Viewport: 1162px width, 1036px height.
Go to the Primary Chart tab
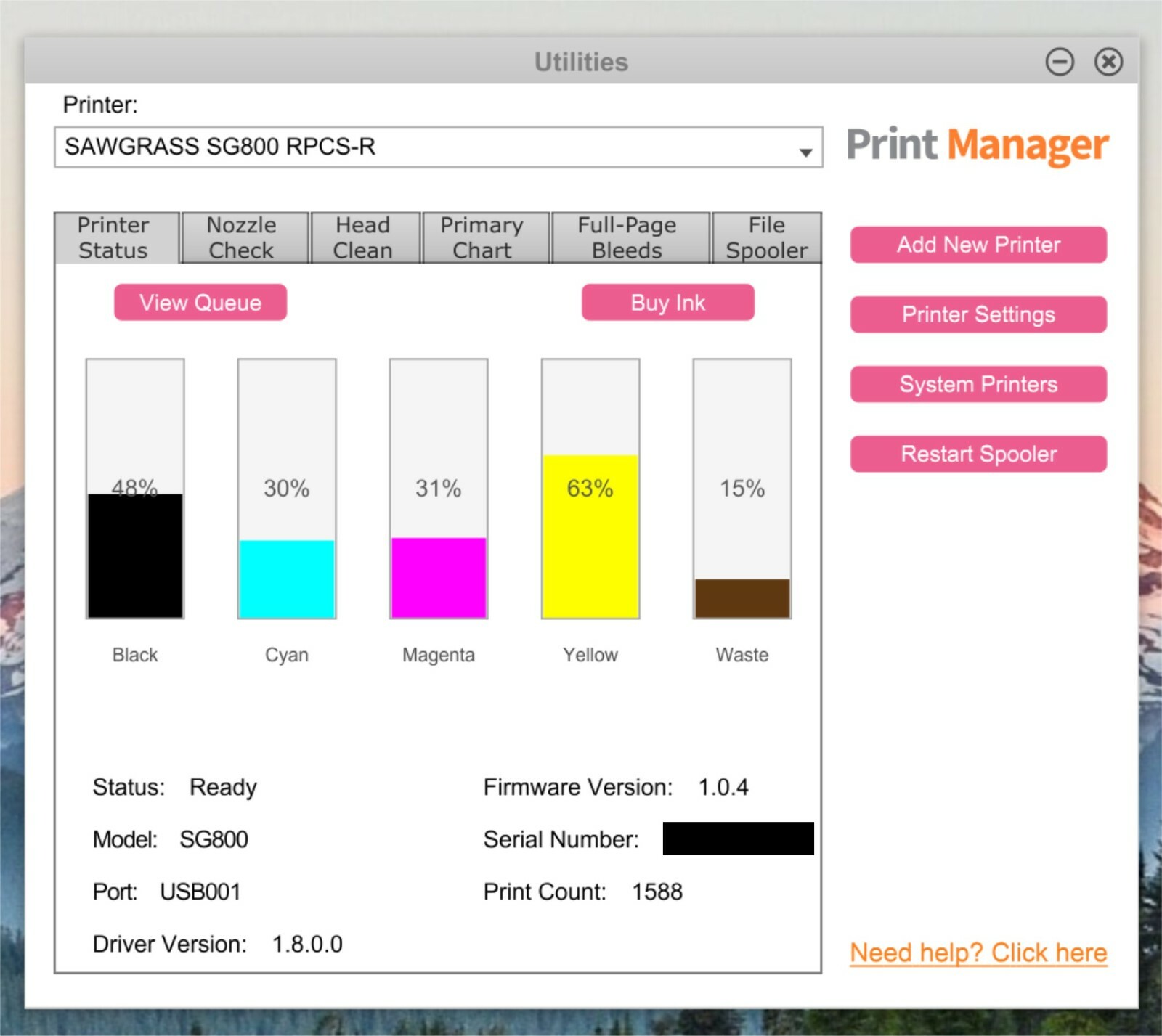point(485,237)
